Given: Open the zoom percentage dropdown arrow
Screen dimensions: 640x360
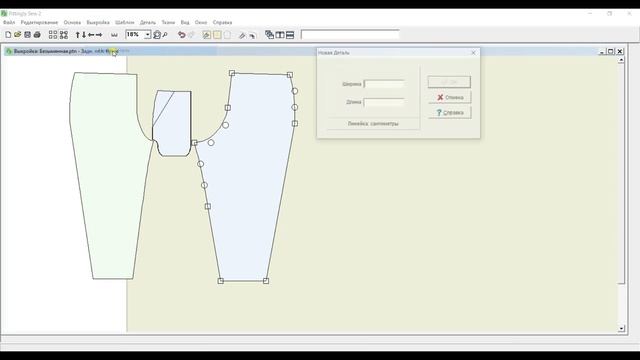Looking at the screenshot, I should 147,35.
